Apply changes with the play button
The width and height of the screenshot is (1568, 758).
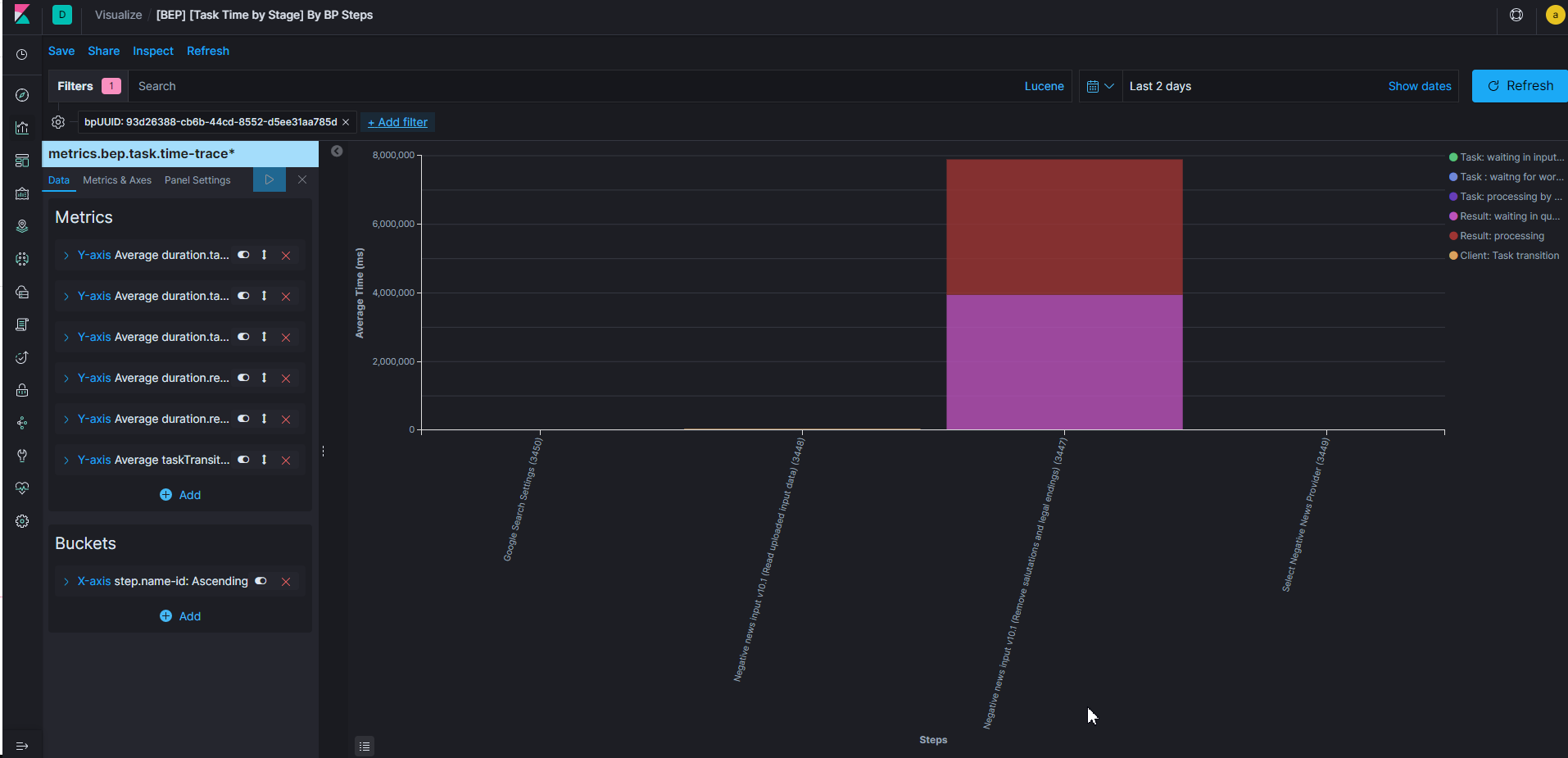pyautogui.click(x=269, y=179)
